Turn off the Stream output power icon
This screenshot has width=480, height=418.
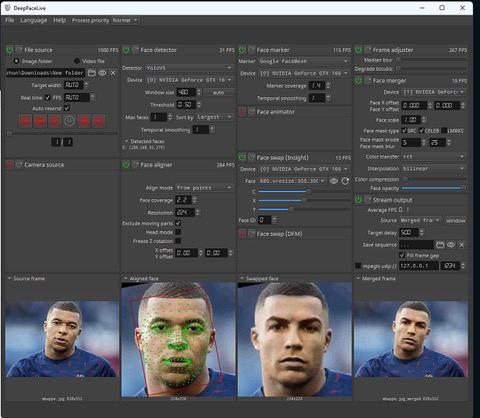coord(358,200)
